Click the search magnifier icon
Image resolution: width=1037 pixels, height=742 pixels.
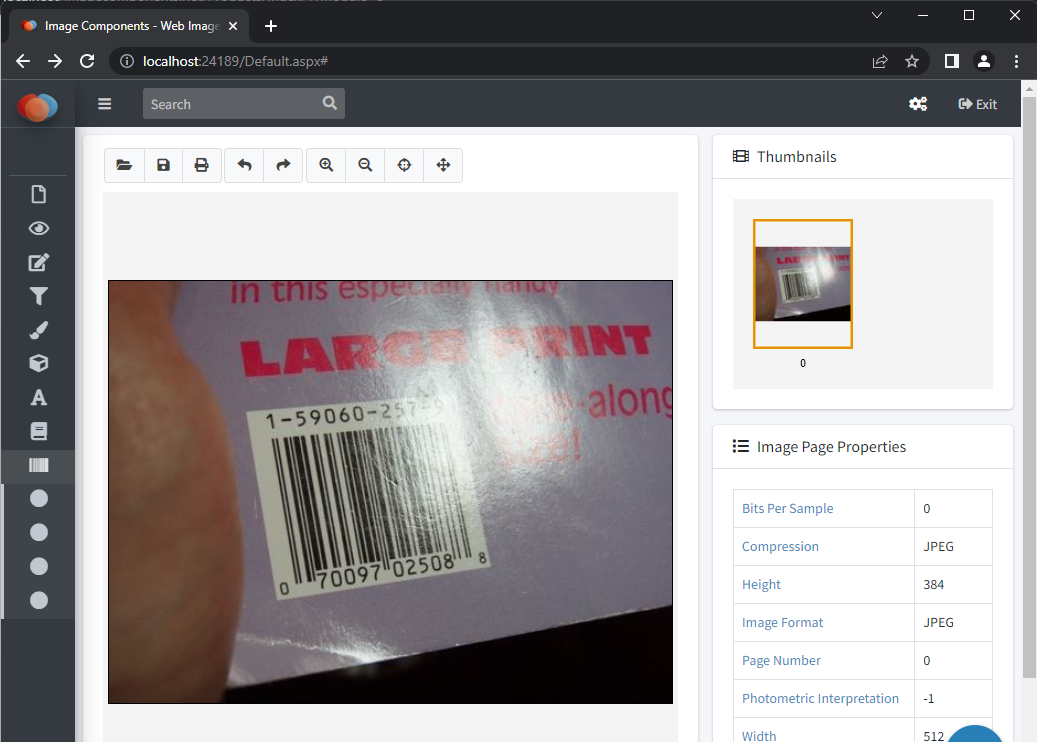tap(329, 103)
